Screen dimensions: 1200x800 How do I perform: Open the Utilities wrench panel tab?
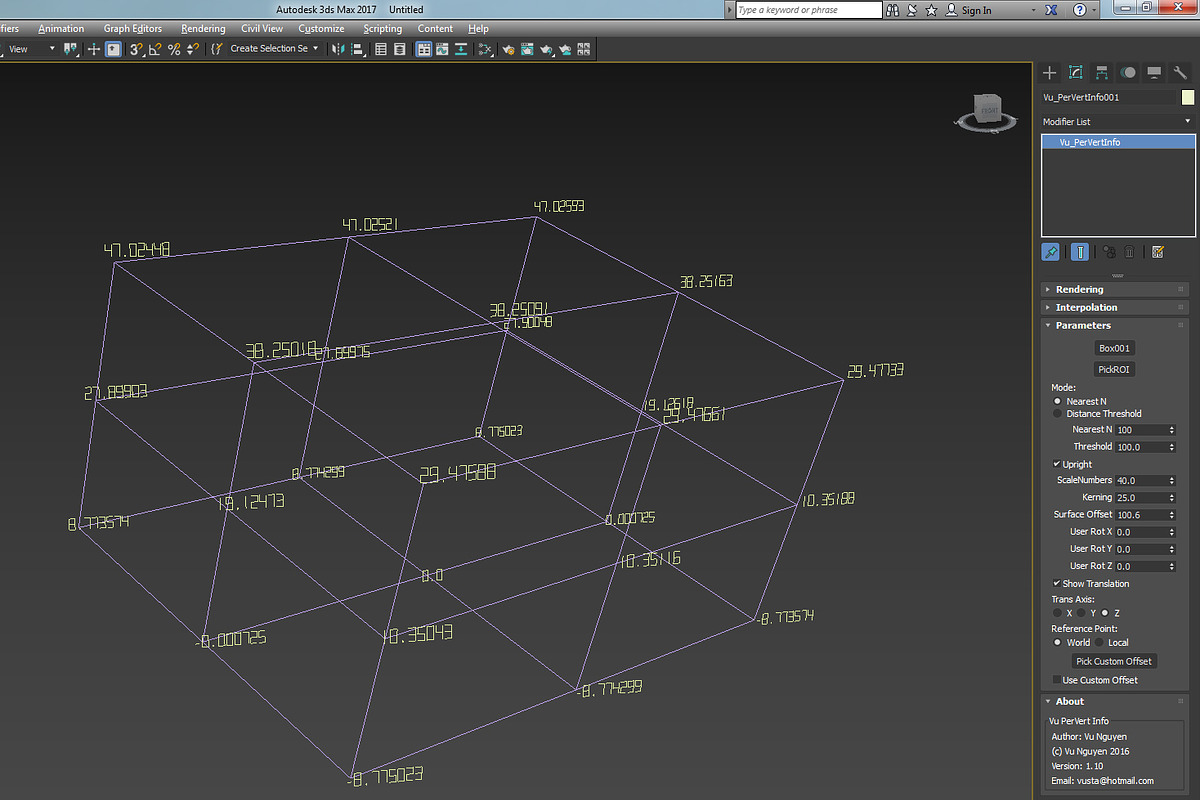(1180, 72)
